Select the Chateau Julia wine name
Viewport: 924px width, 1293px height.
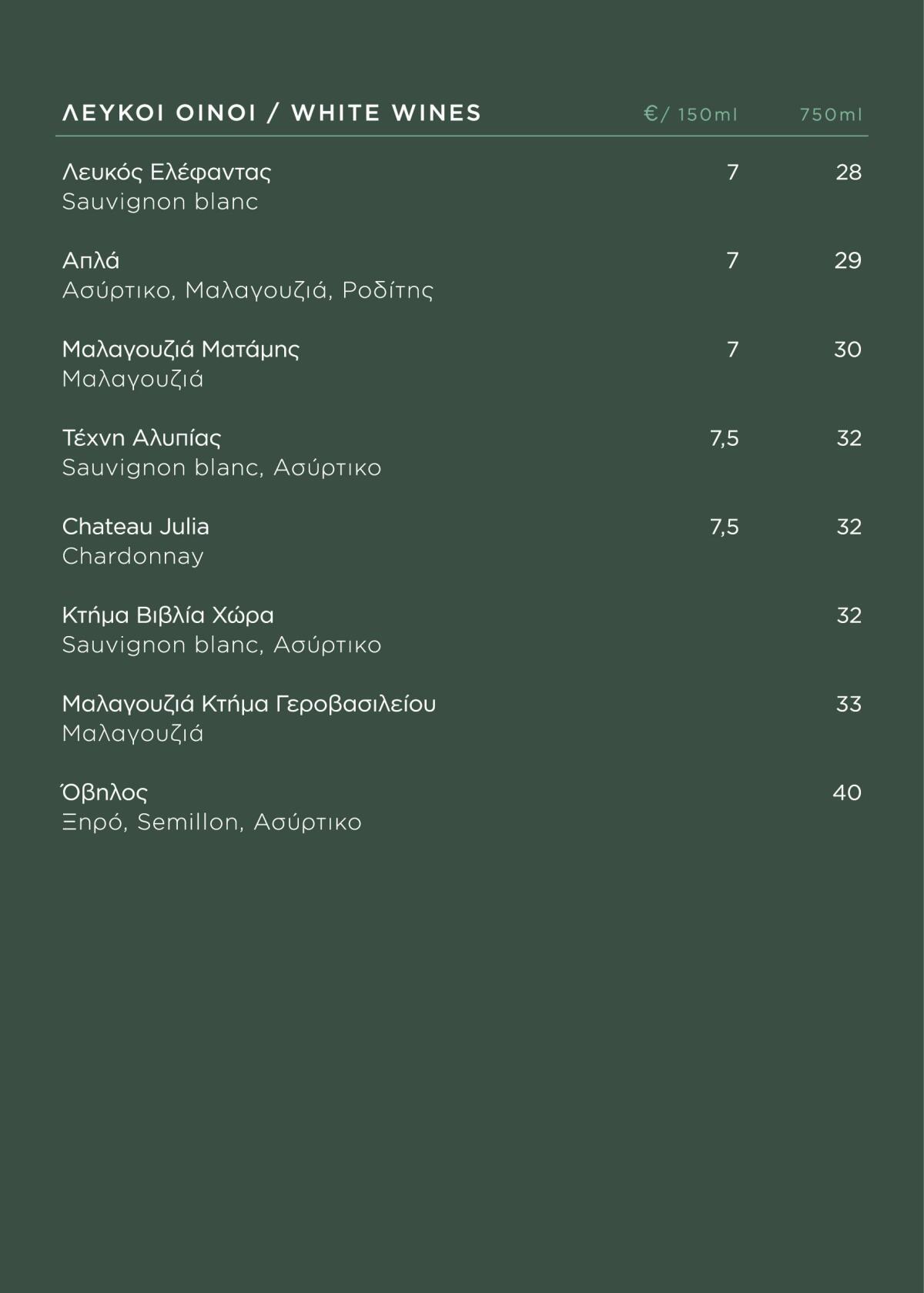pyautogui.click(x=136, y=527)
